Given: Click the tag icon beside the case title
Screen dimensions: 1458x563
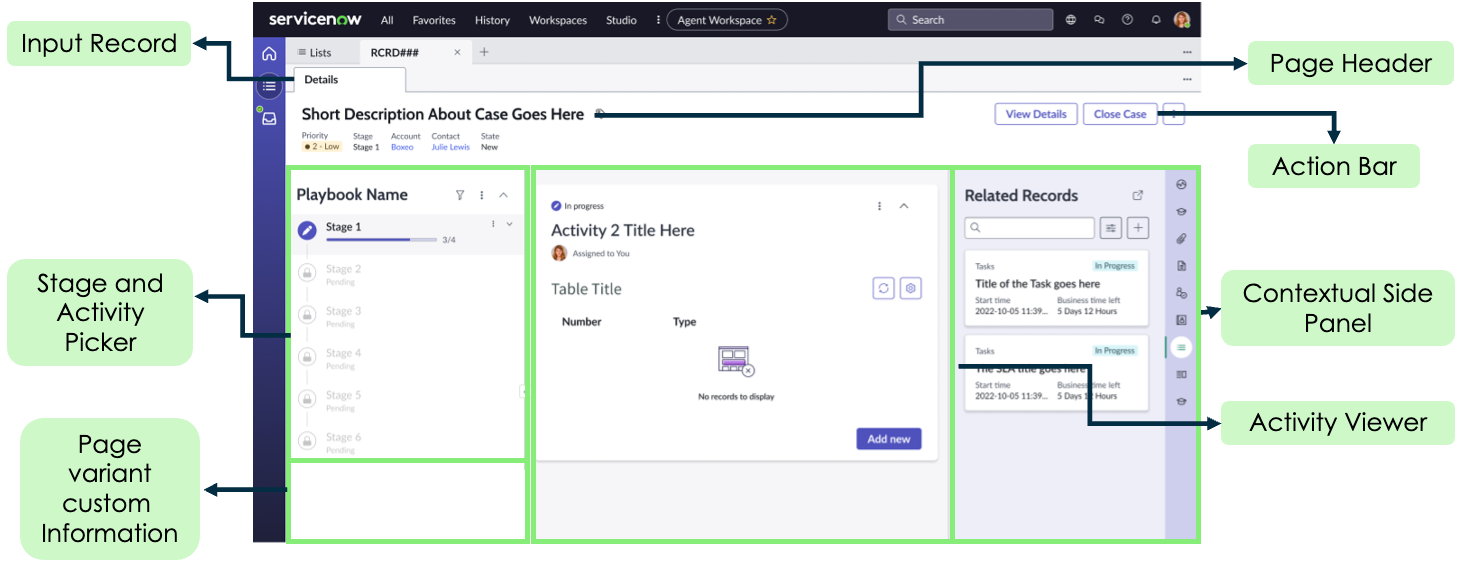Looking at the screenshot, I should tap(599, 113).
